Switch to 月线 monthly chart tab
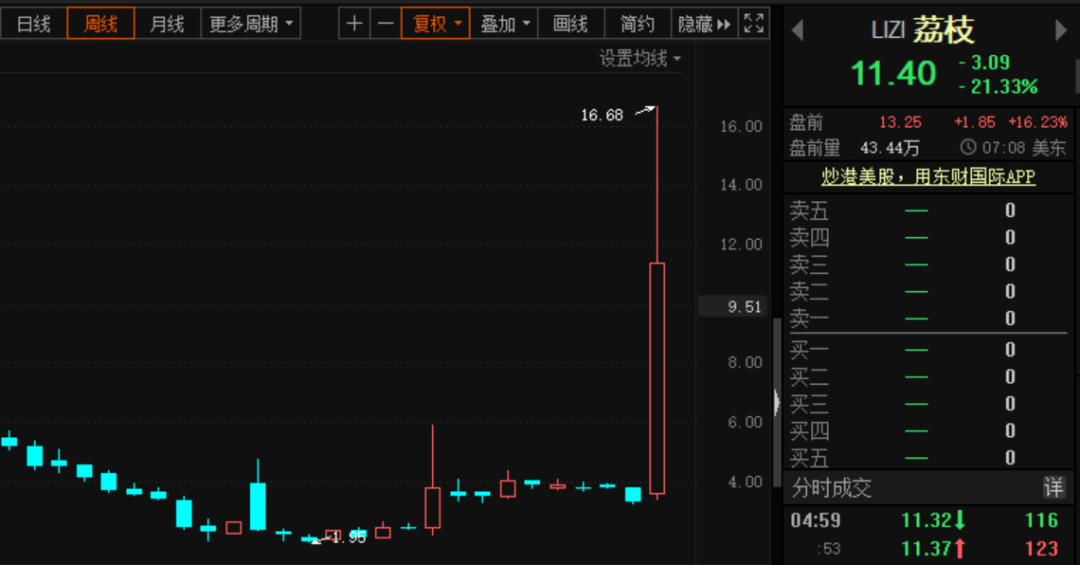Image resolution: width=1080 pixels, height=565 pixels. pyautogui.click(x=167, y=23)
